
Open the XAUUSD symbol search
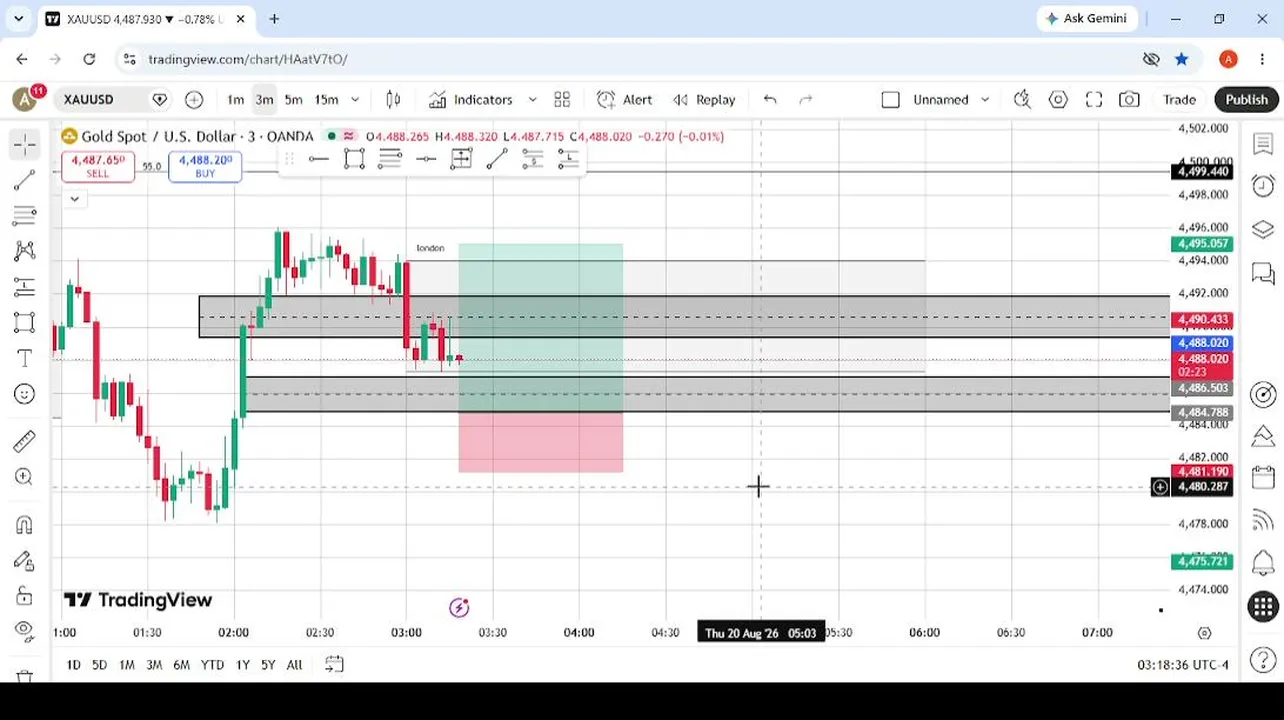(x=89, y=99)
